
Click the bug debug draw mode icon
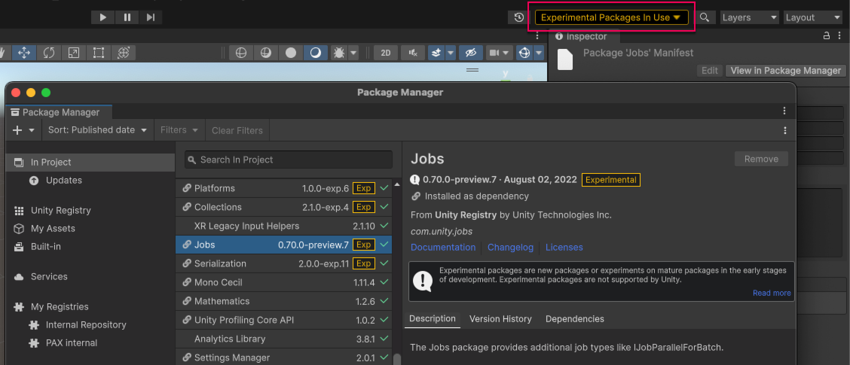(x=338, y=53)
